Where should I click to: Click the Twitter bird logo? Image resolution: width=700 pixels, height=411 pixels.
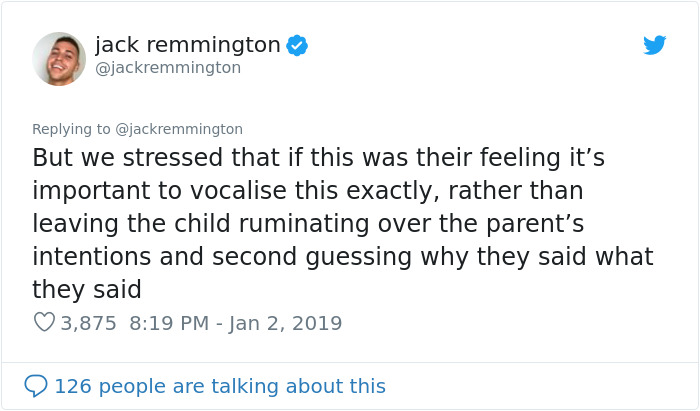pyautogui.click(x=655, y=45)
